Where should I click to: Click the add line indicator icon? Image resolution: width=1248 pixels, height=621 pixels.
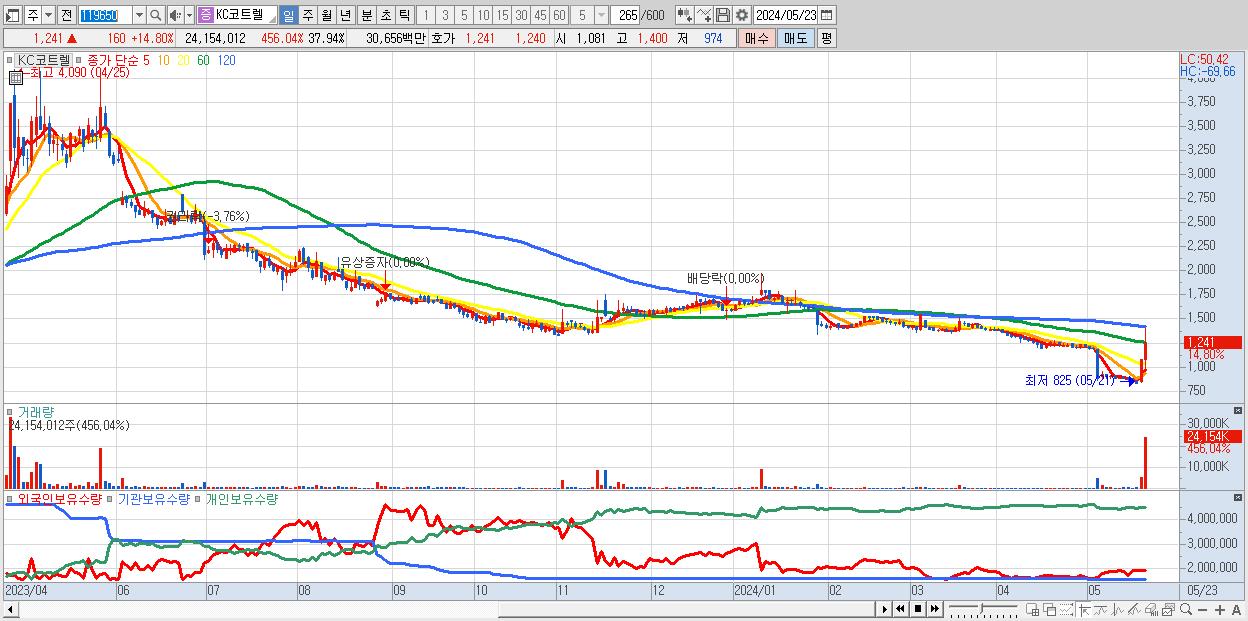point(703,15)
